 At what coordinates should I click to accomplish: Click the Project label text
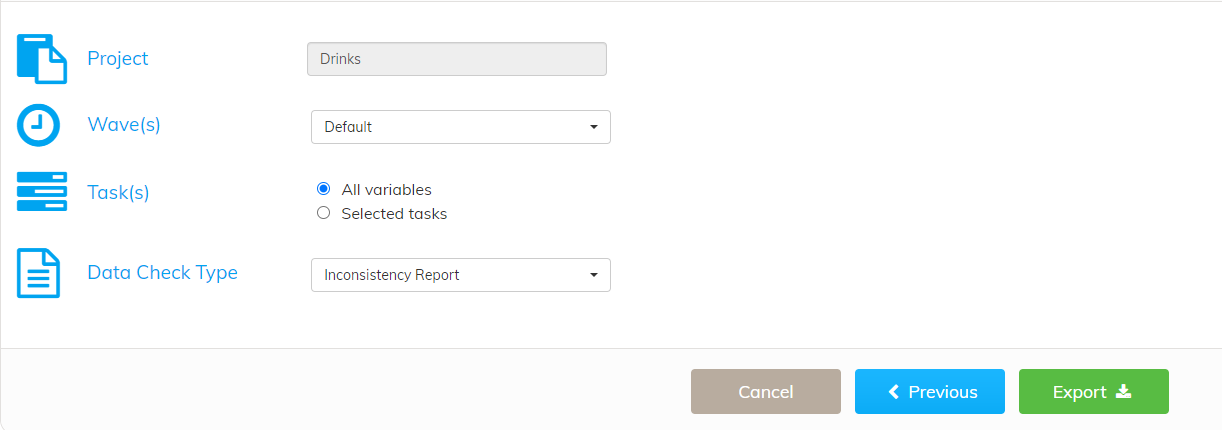click(118, 59)
